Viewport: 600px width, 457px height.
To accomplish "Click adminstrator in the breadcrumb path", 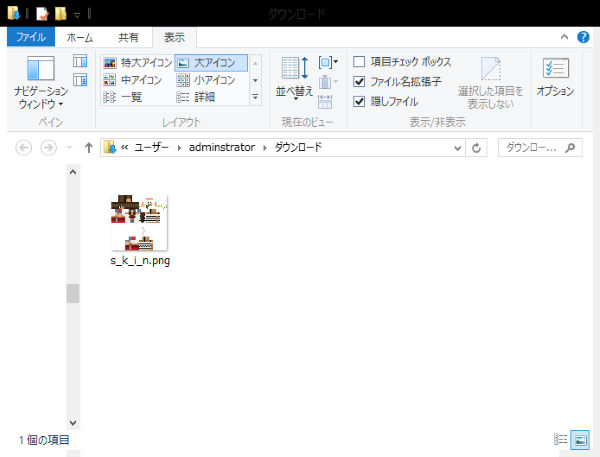I will [x=216, y=147].
